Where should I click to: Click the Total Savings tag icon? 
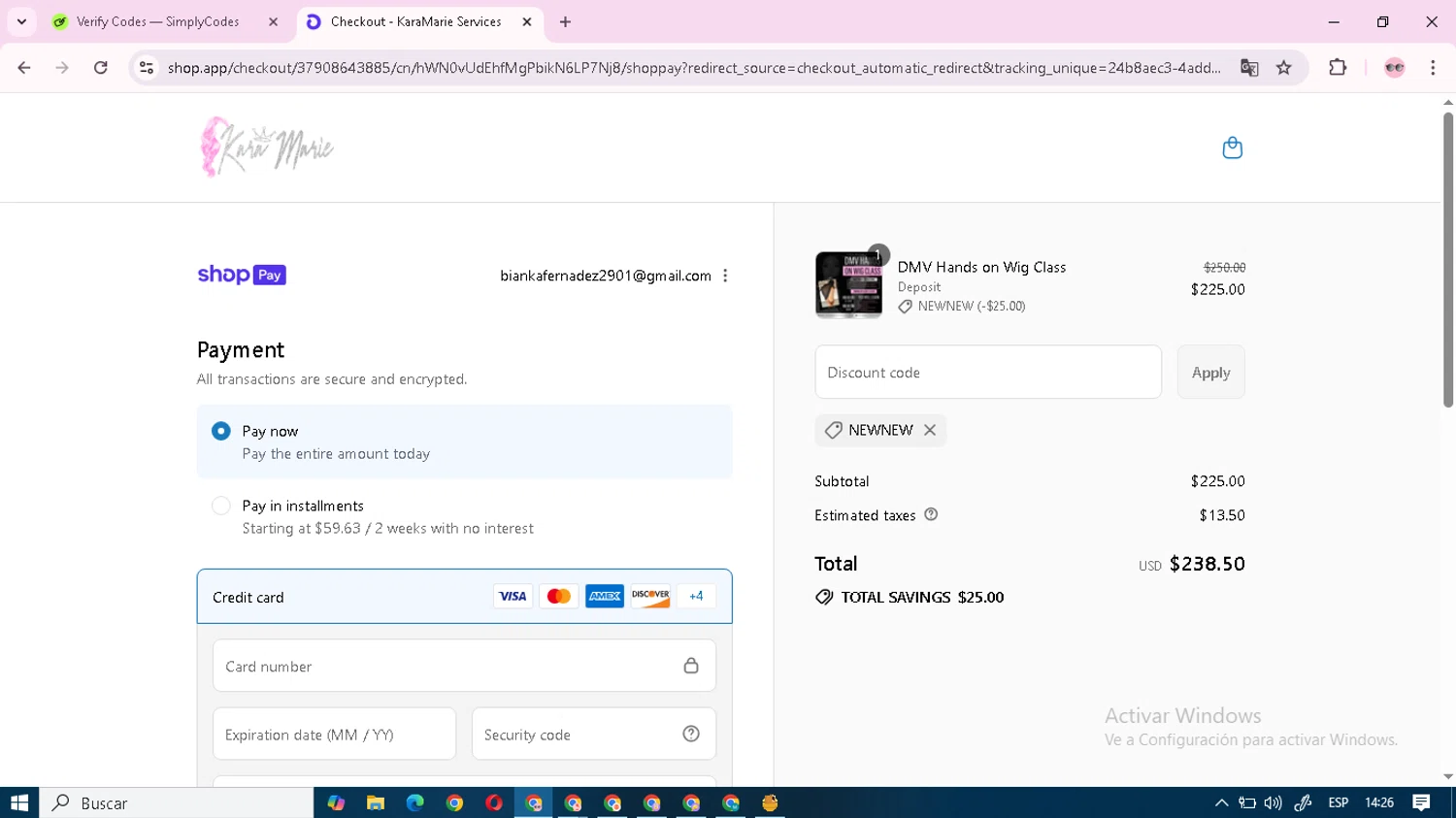click(x=824, y=597)
